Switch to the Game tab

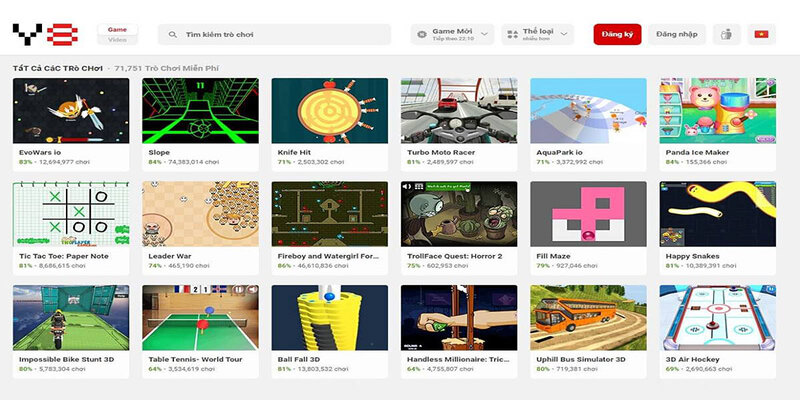tap(117, 29)
